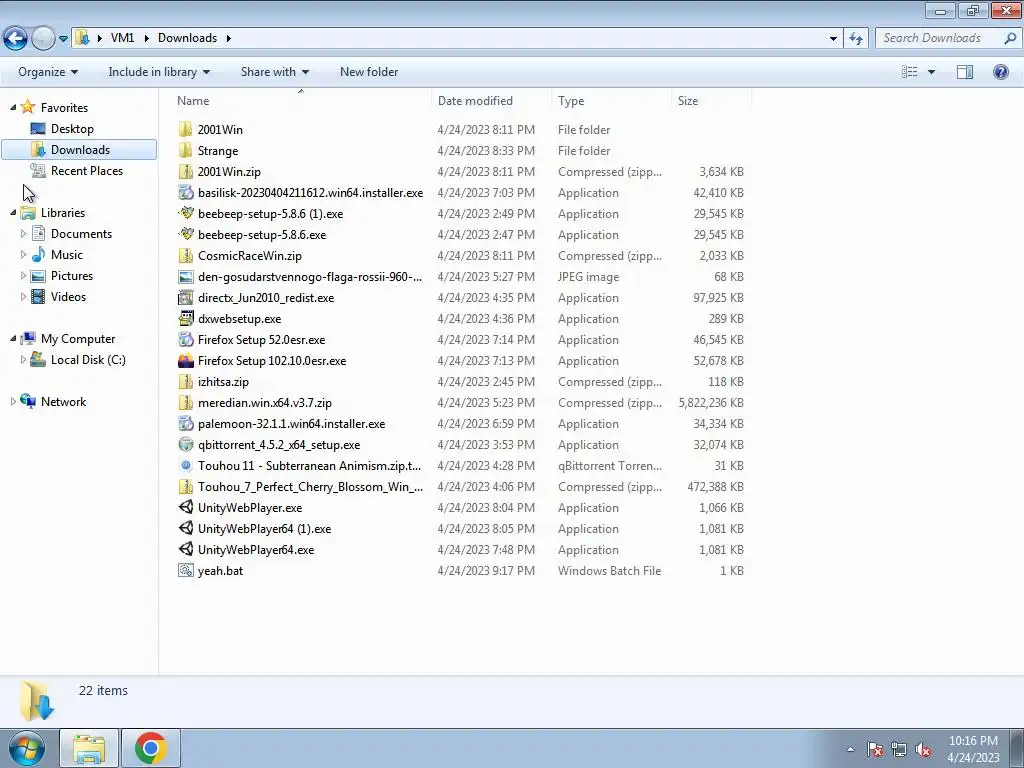
Task: Select the beebeep-setup-5.8.6.exe icon
Action: tap(185, 234)
